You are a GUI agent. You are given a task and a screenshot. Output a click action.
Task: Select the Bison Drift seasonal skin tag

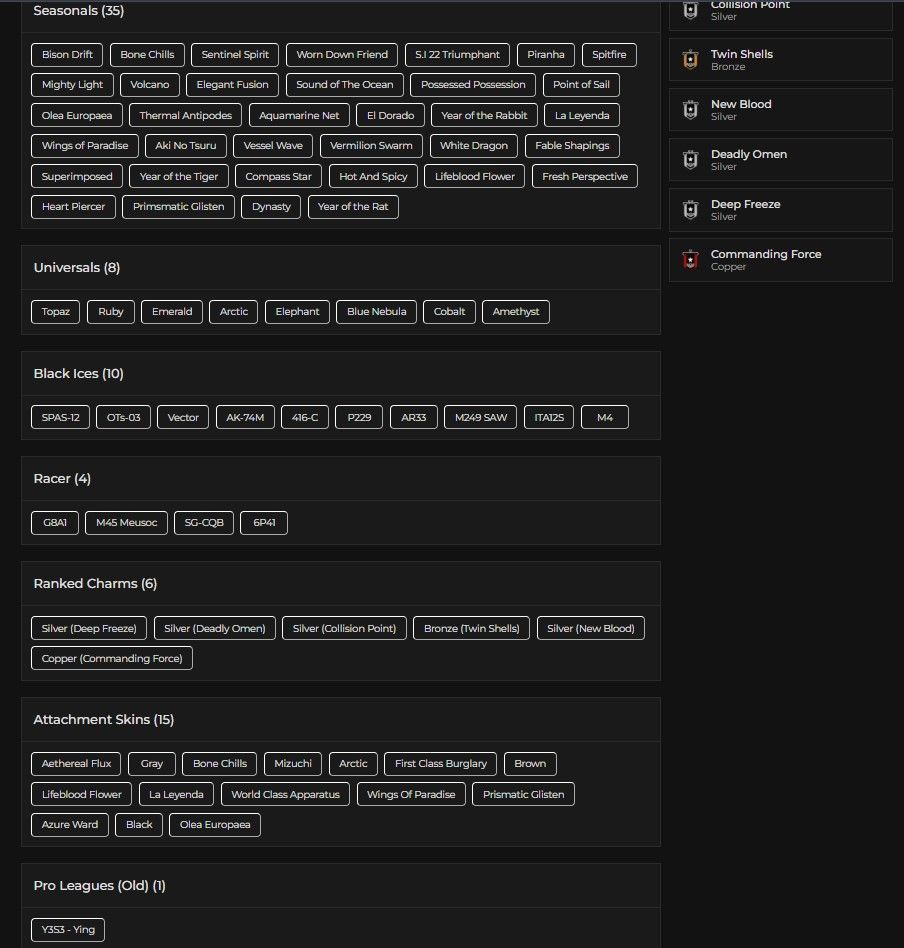point(67,54)
